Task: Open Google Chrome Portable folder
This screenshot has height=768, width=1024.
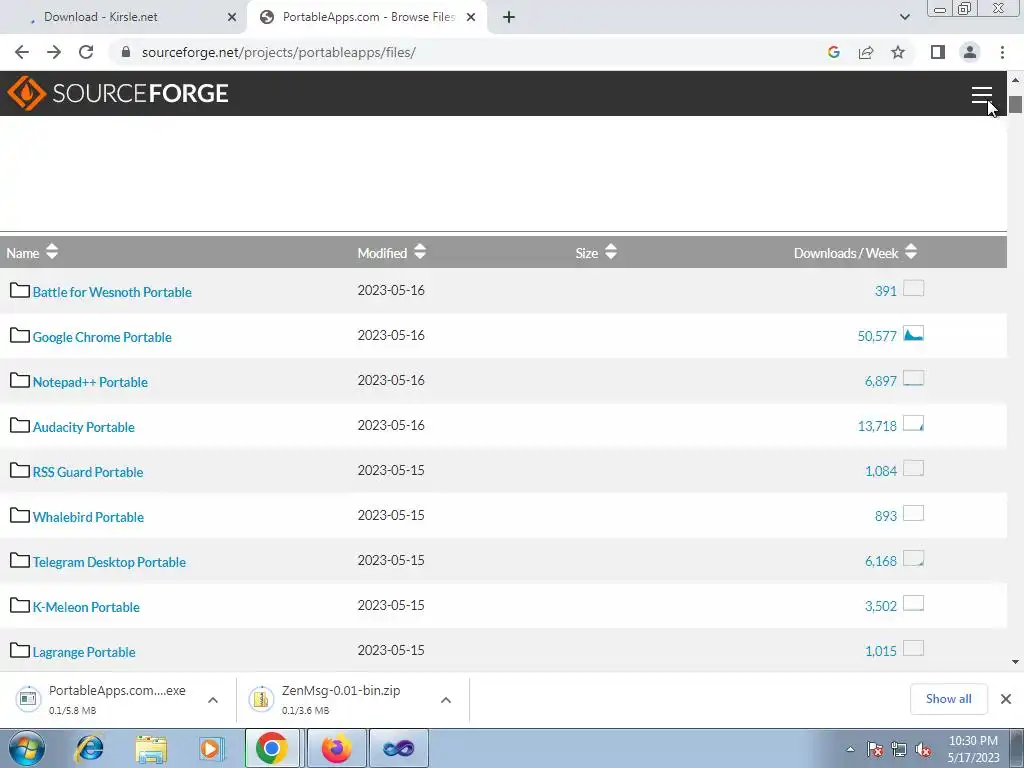Action: pos(102,337)
